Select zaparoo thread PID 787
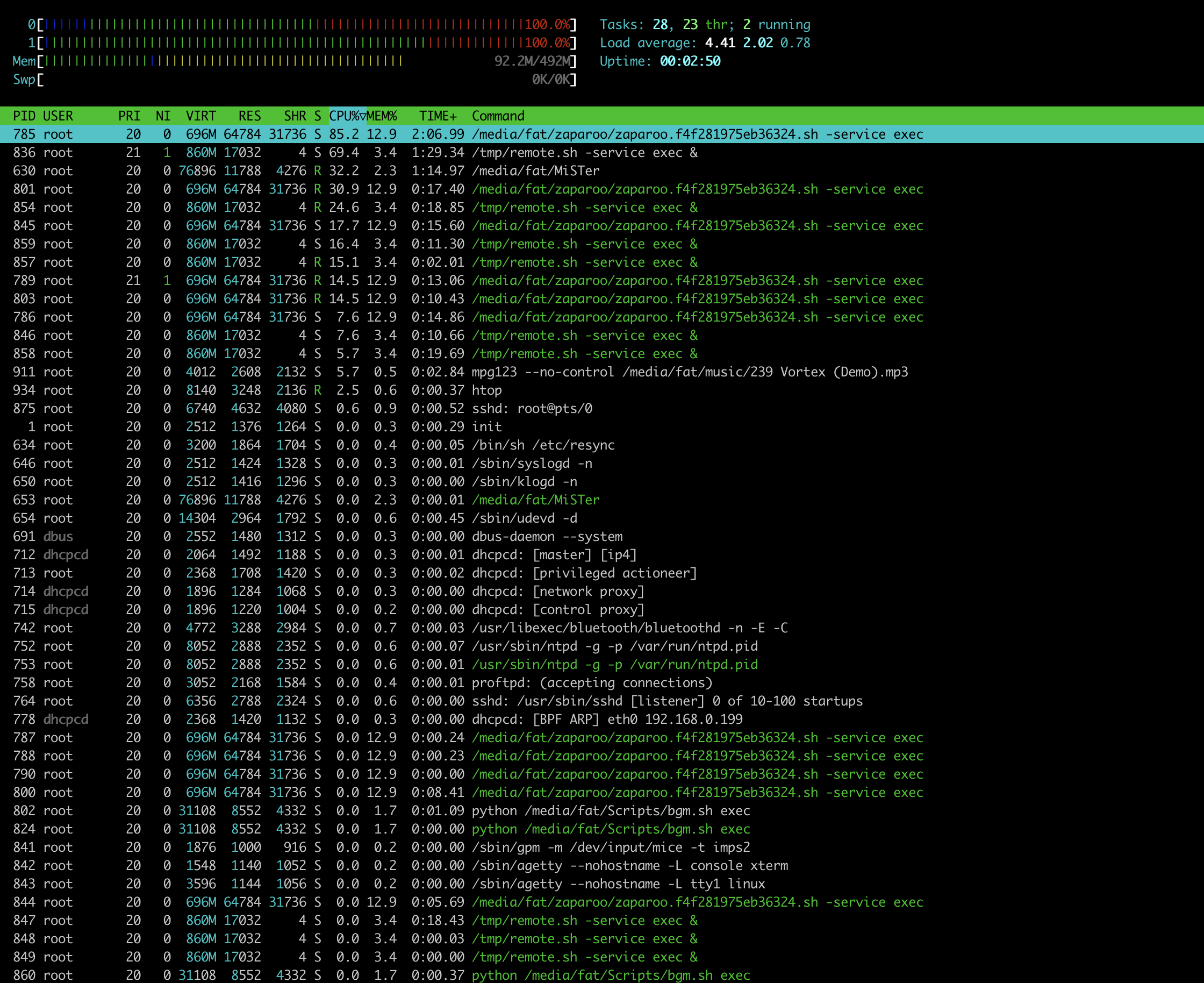The image size is (1204, 983). tap(601, 738)
